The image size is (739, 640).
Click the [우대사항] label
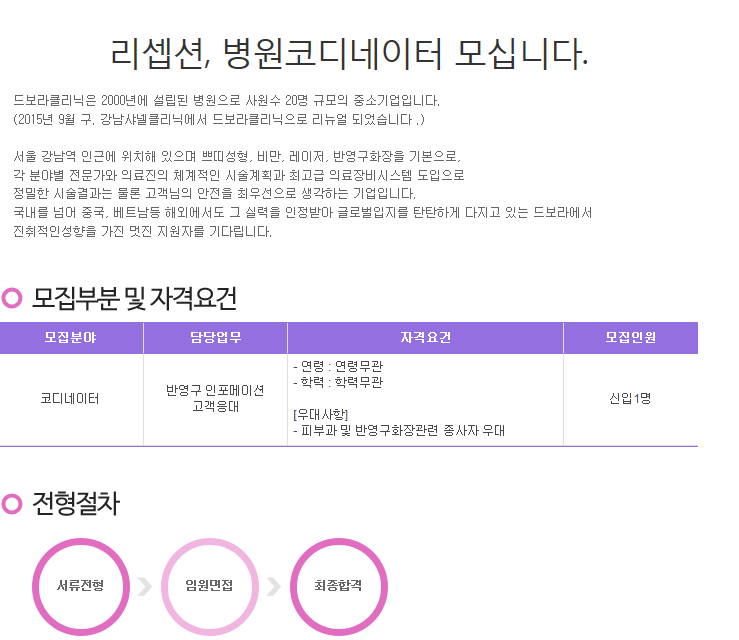(x=320, y=415)
